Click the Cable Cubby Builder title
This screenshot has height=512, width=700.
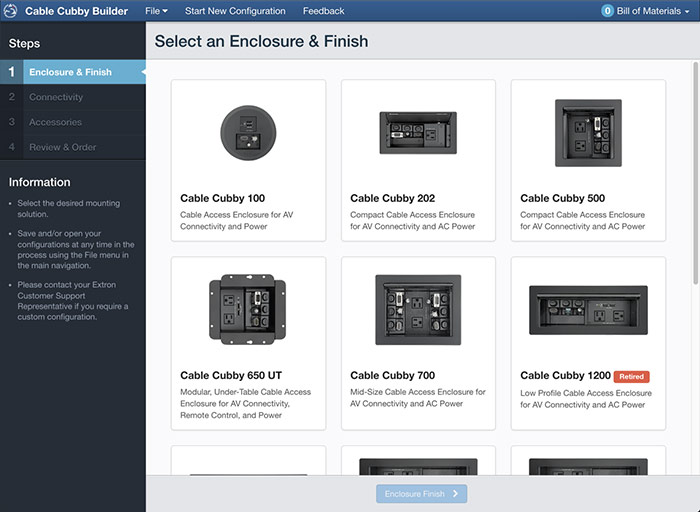pos(76,11)
